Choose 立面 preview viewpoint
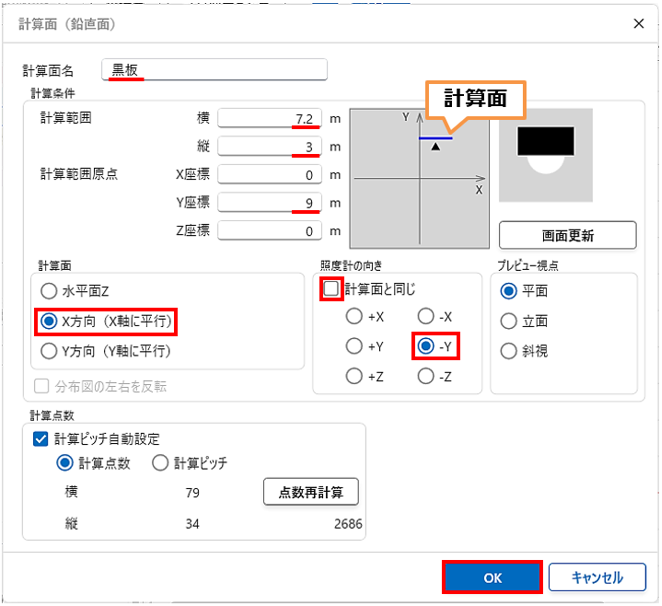 (x=508, y=321)
